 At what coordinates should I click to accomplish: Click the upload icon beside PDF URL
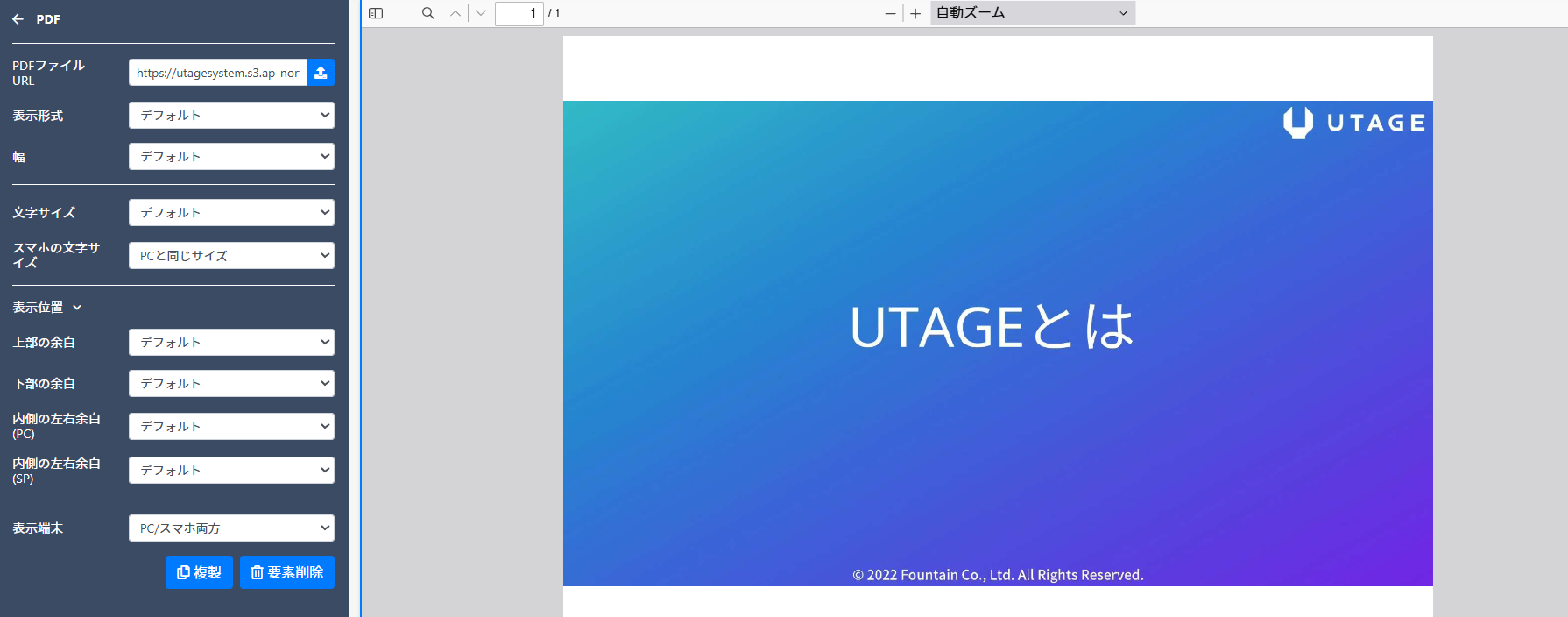coord(321,73)
